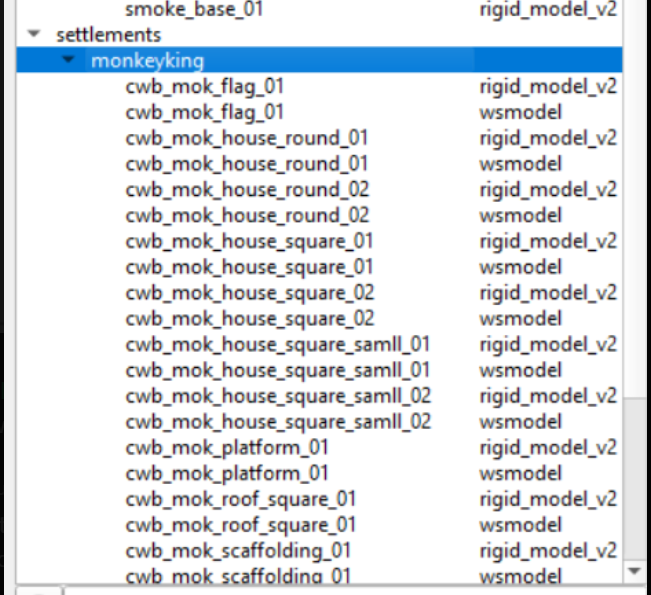The height and width of the screenshot is (595, 651).
Task: Select cwb_mok_house_square_01 rigid_model_v2 entry
Action: pos(319,241)
